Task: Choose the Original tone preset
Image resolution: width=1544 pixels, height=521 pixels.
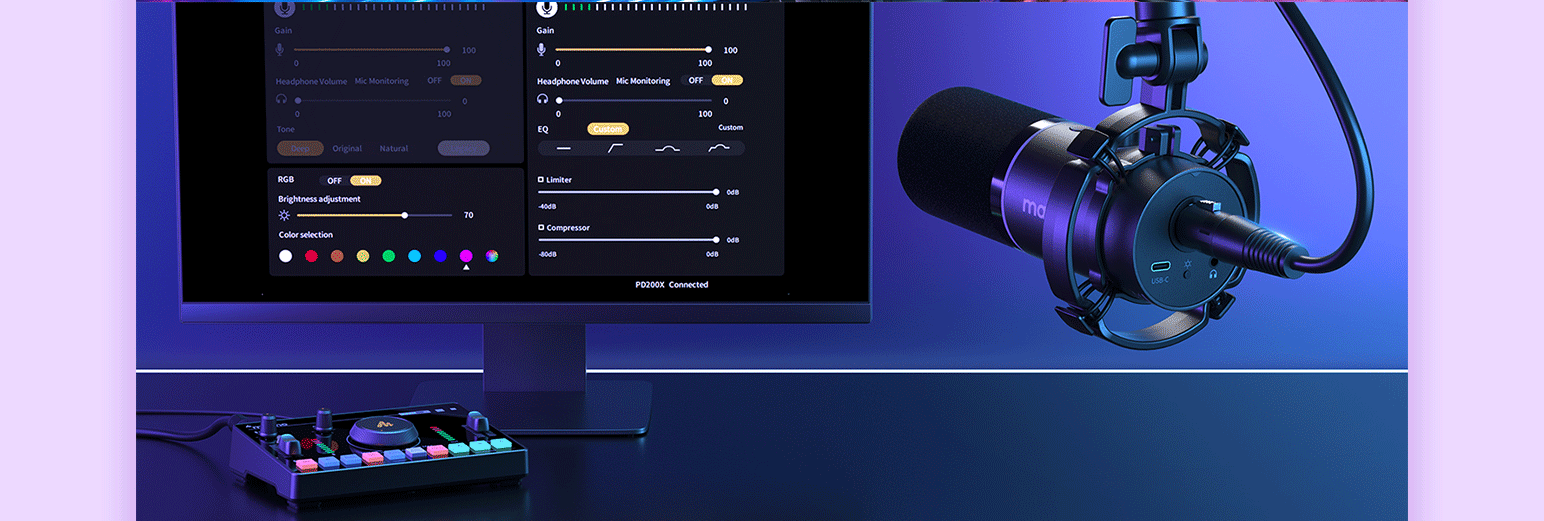Action: coord(347,148)
